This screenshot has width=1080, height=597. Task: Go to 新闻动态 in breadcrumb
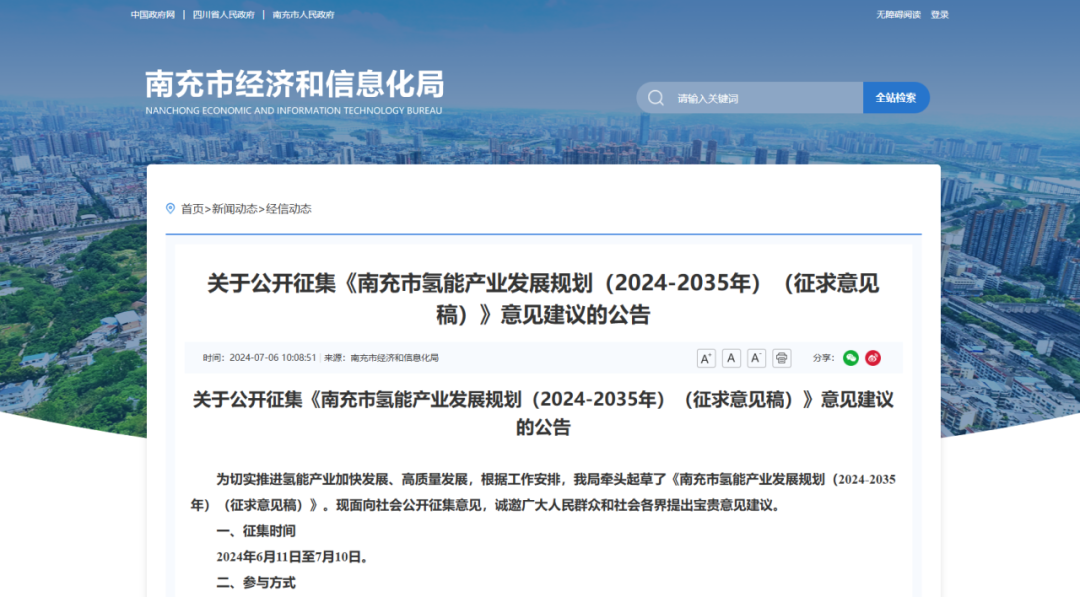pyautogui.click(x=234, y=209)
